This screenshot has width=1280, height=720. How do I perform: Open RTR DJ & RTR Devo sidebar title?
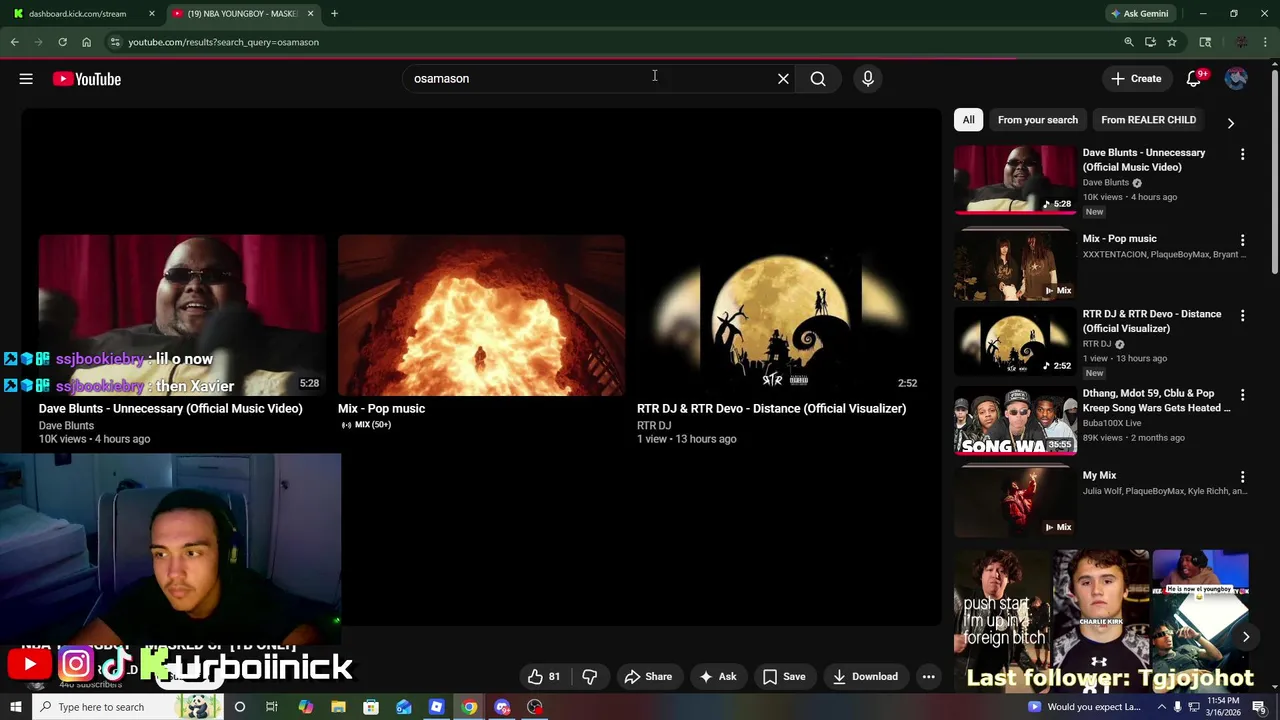(1152, 321)
